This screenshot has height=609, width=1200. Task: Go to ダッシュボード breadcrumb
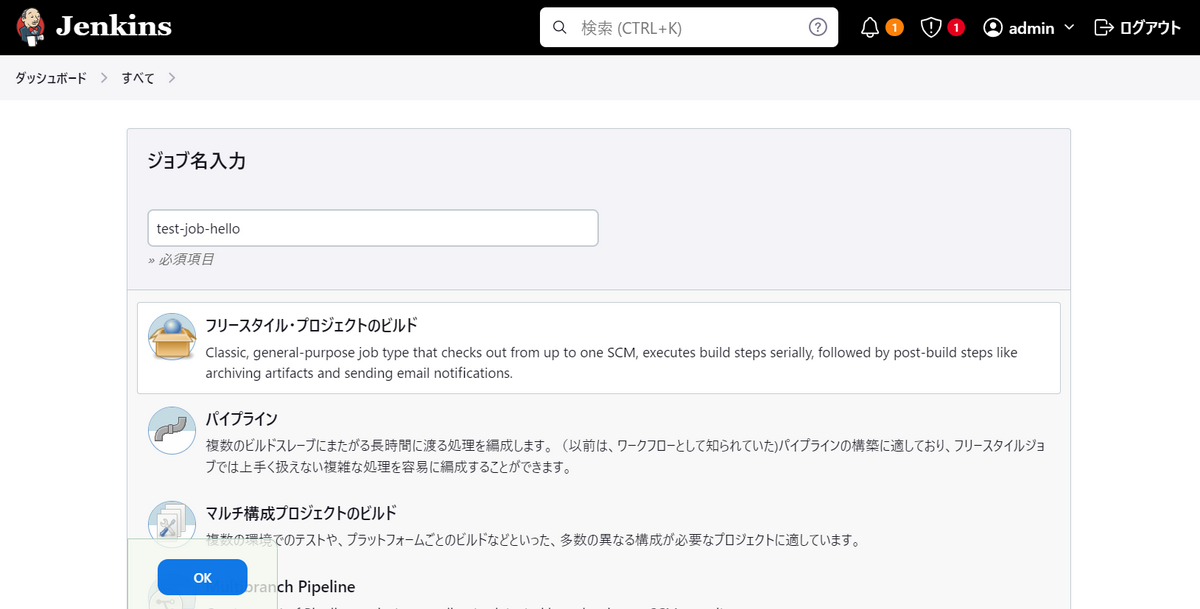point(51,78)
